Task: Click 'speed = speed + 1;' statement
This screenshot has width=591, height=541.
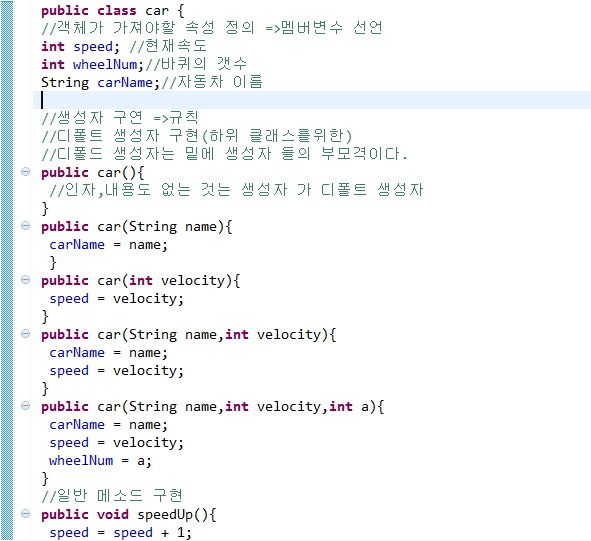Action: (121, 533)
